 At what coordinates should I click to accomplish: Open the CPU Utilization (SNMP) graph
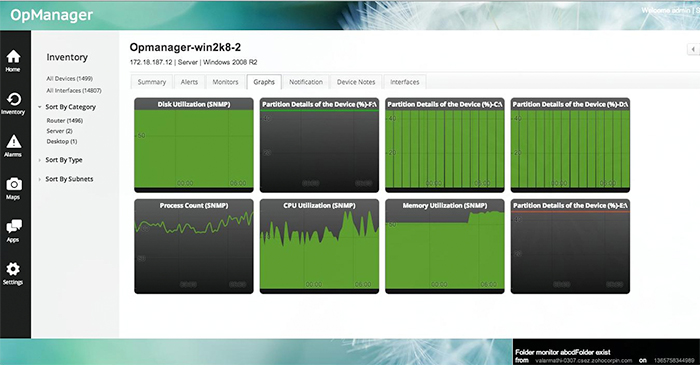click(x=319, y=246)
